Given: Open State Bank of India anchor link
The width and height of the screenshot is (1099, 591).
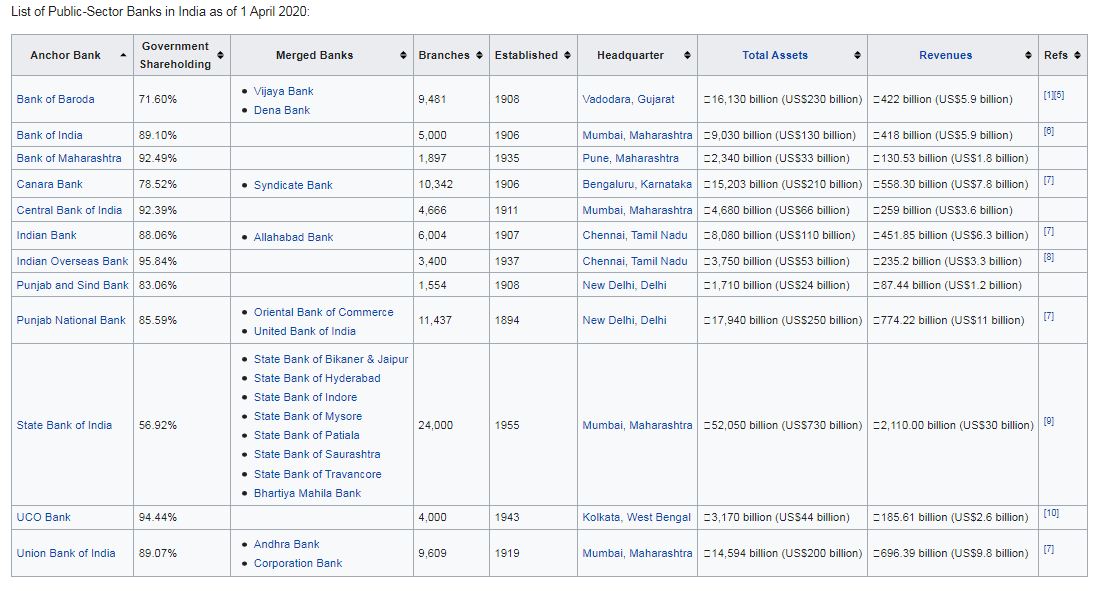Looking at the screenshot, I should [x=64, y=425].
